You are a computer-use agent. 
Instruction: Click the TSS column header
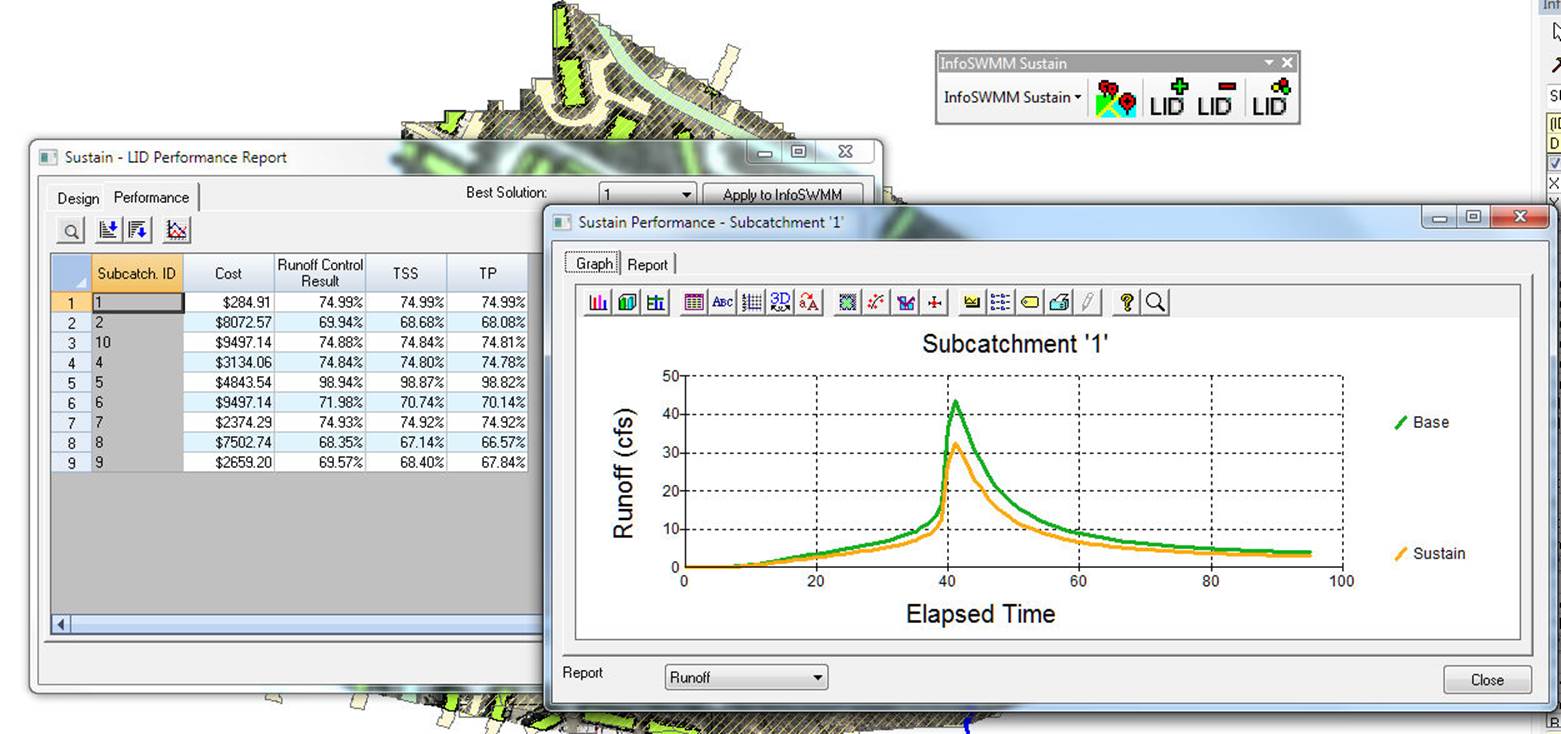406,273
